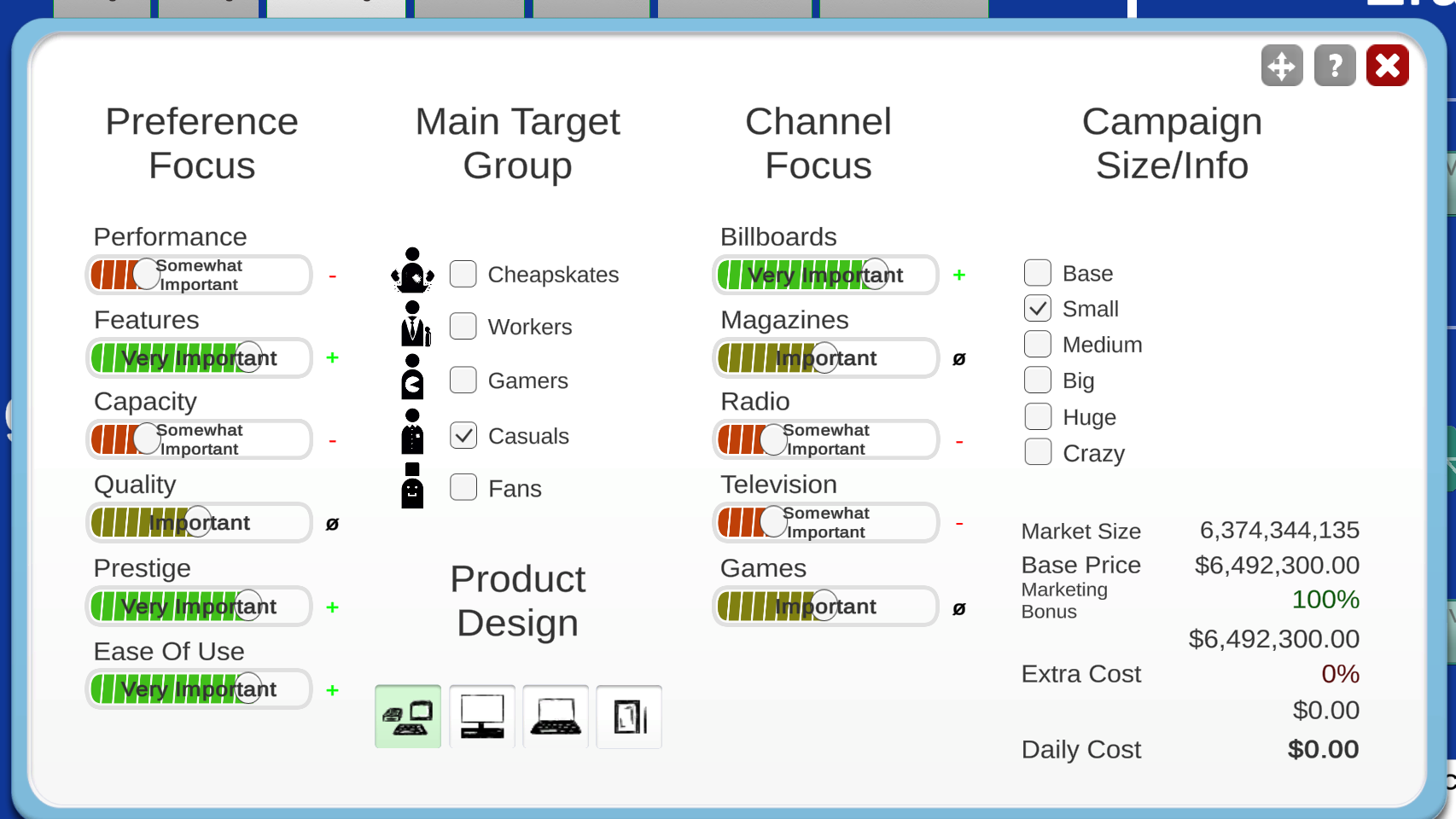
Task: Select the desktop with peripherals product design icon
Action: click(x=408, y=717)
